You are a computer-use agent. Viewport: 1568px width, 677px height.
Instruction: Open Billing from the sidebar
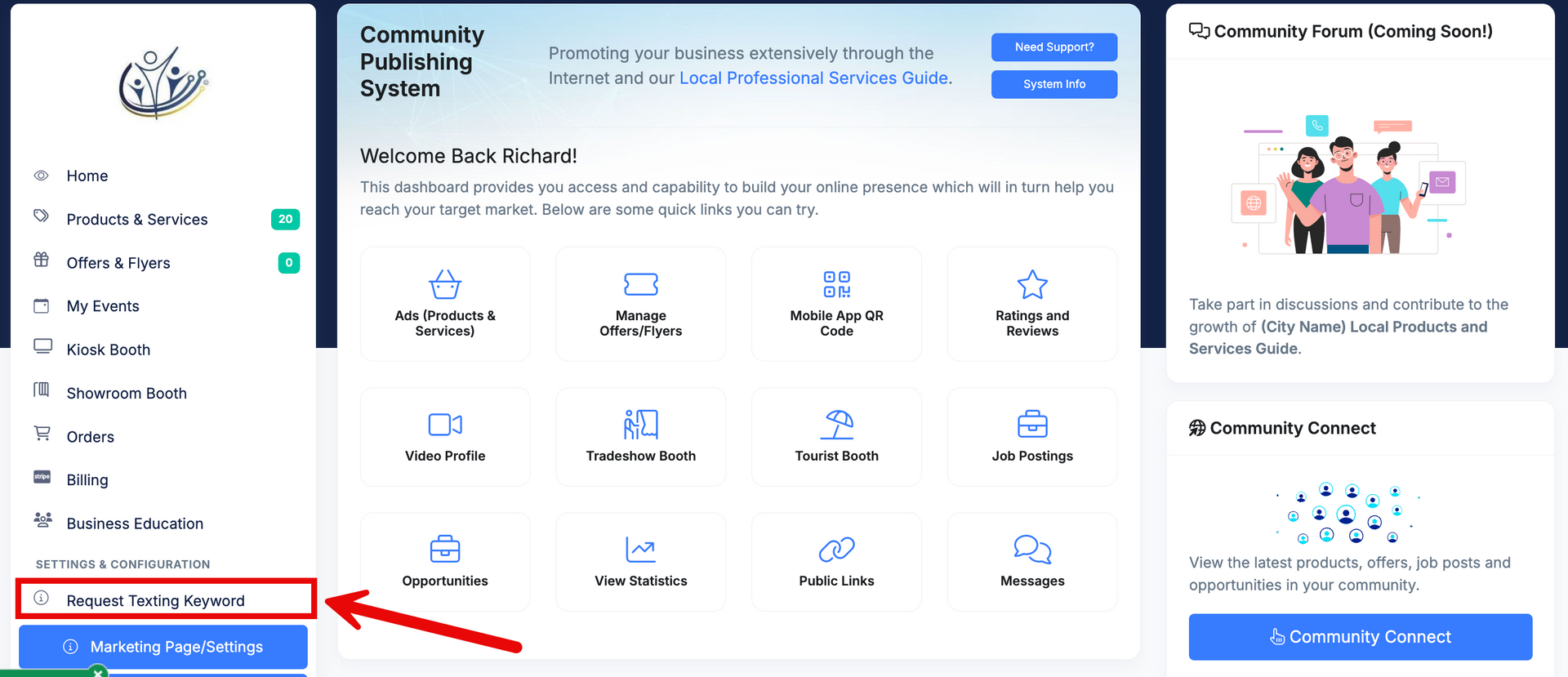point(87,480)
